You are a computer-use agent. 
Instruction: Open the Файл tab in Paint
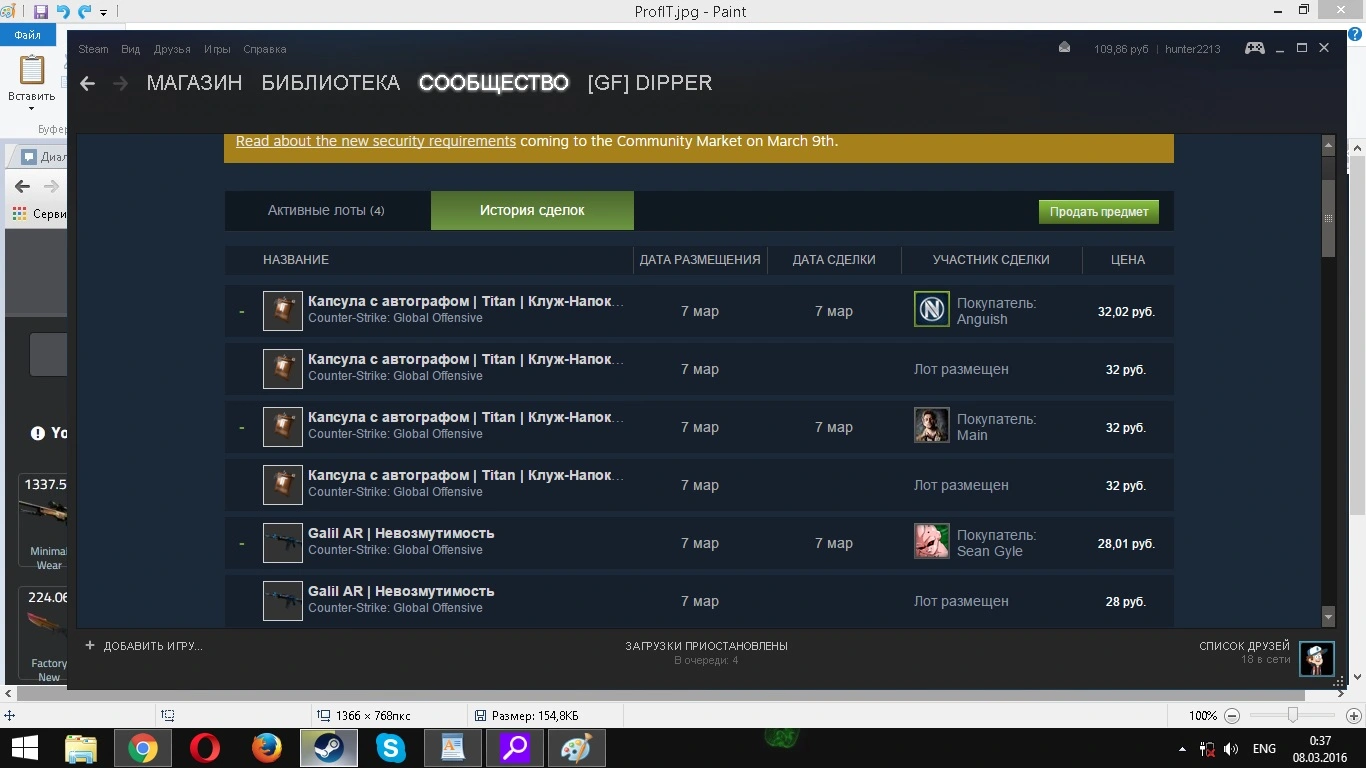coord(27,35)
